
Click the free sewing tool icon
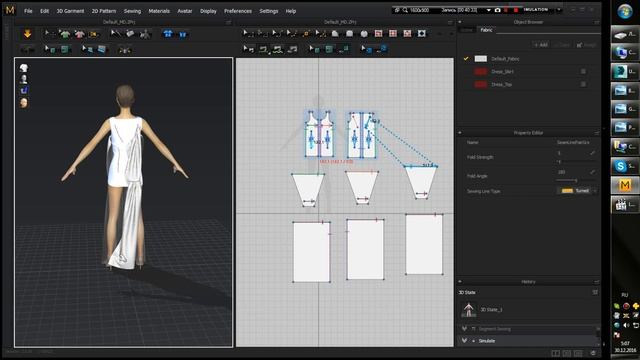[278, 49]
